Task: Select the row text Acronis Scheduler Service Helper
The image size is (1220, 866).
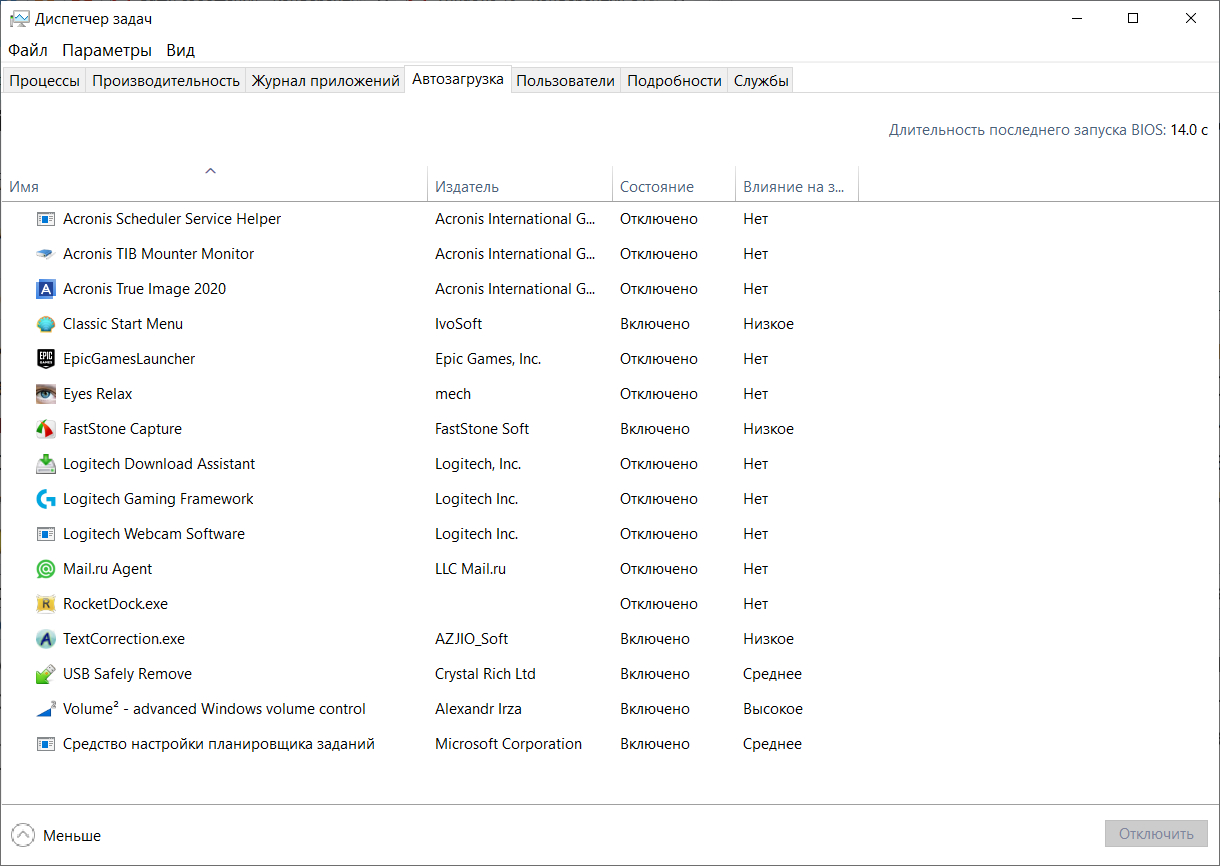Action: pos(172,219)
